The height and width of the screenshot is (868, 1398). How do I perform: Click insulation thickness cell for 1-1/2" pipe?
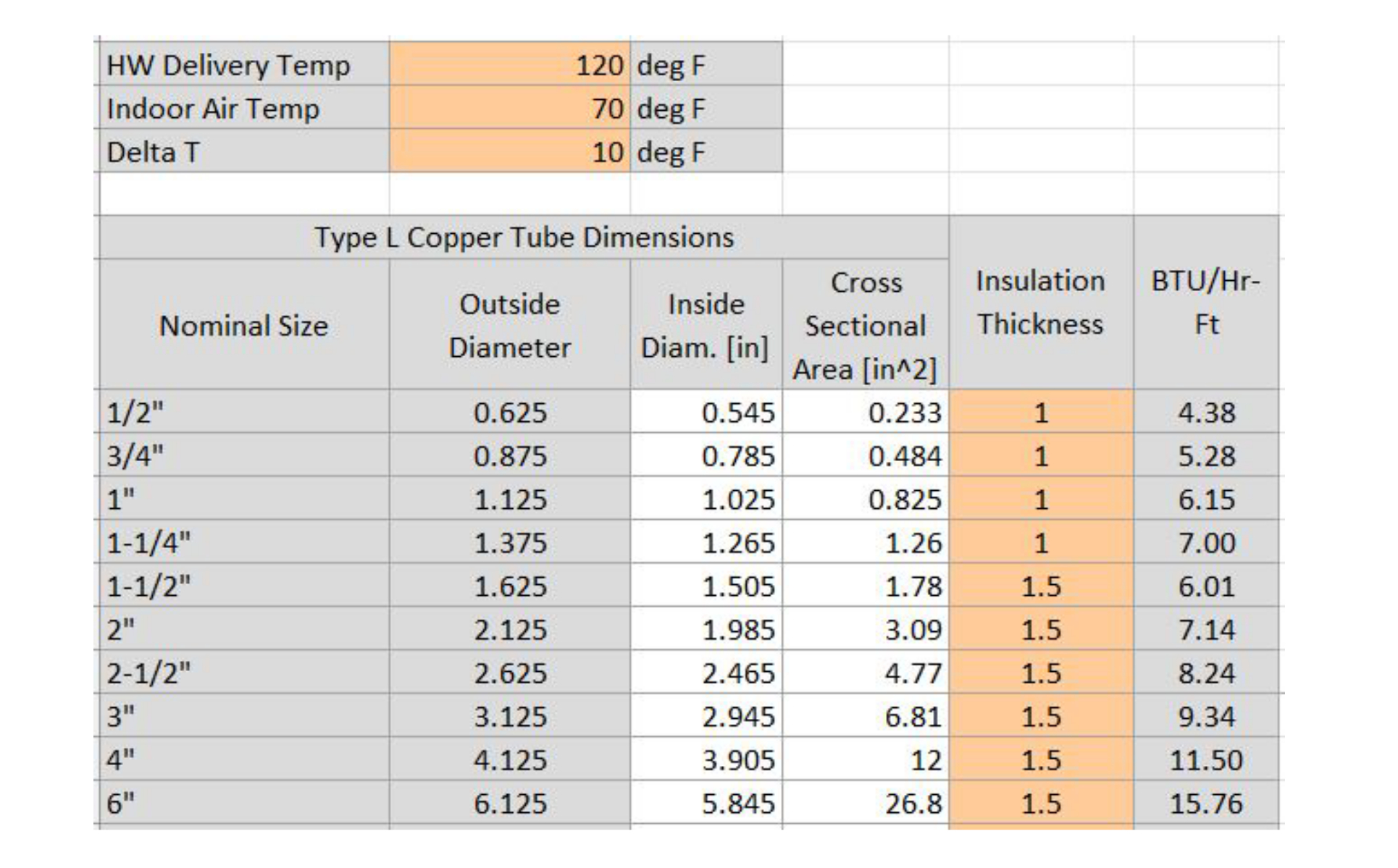[1040, 586]
